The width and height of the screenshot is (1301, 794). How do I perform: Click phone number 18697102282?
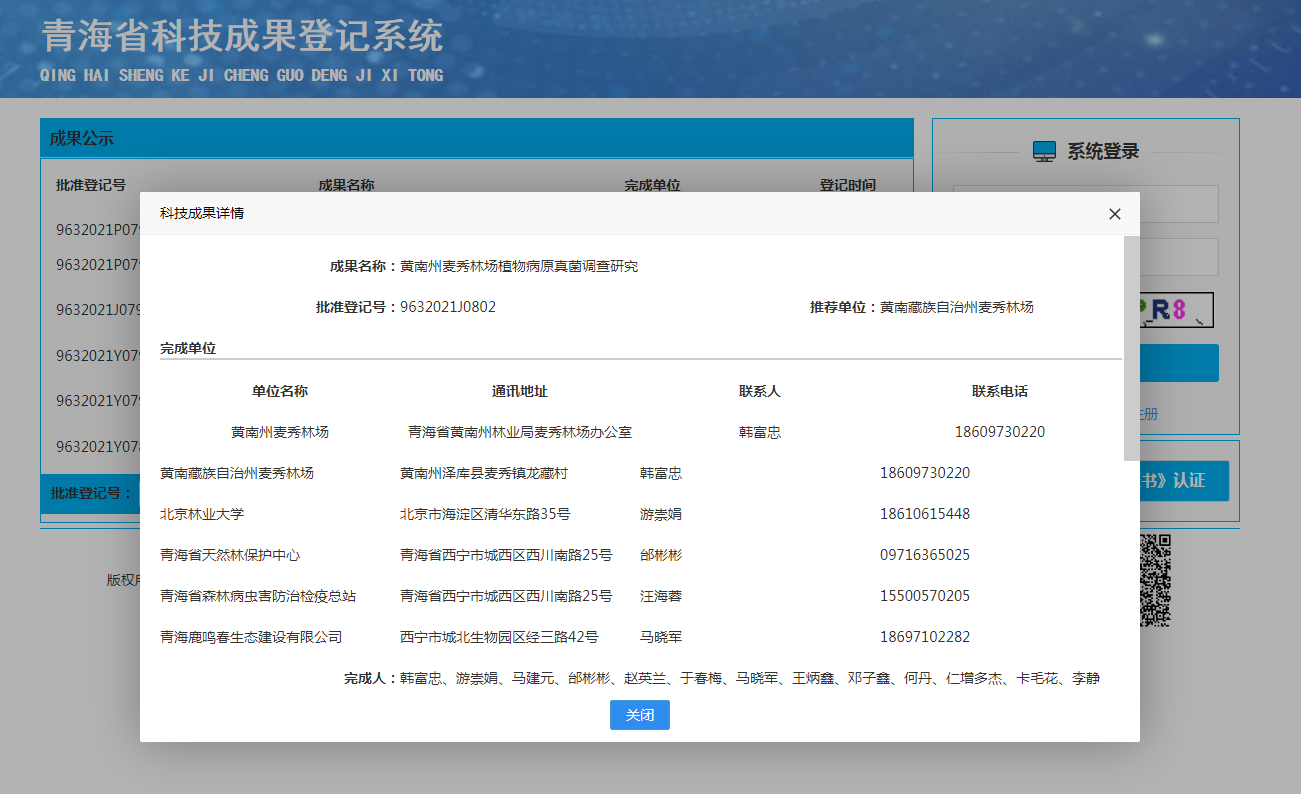924,637
